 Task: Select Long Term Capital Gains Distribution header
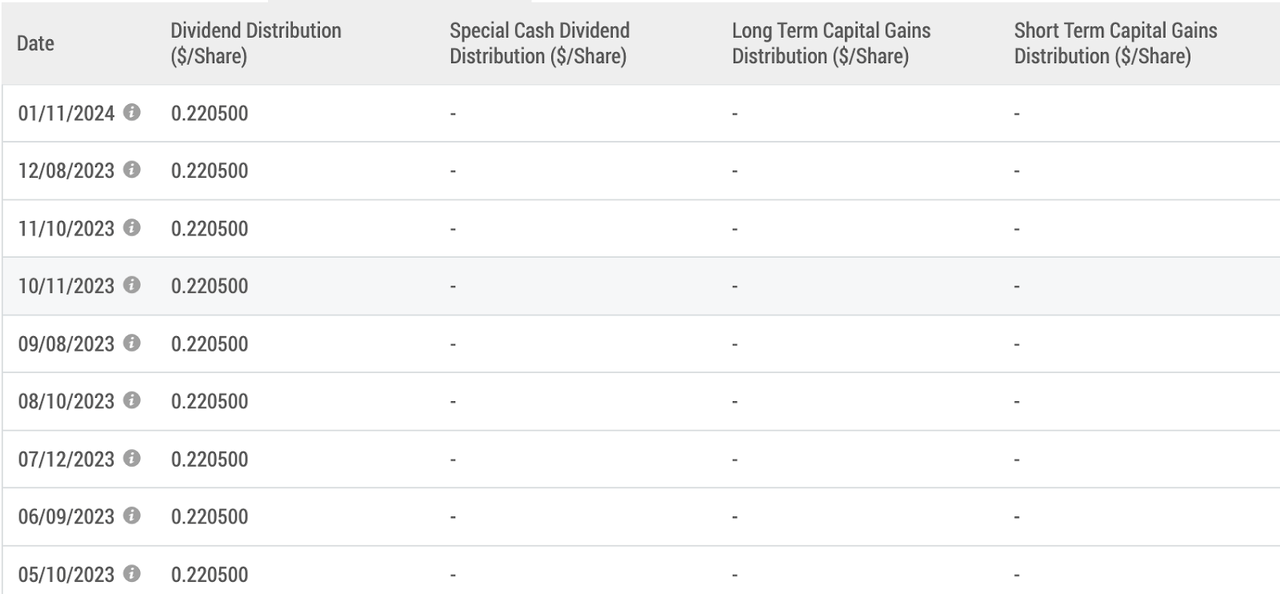[830, 43]
